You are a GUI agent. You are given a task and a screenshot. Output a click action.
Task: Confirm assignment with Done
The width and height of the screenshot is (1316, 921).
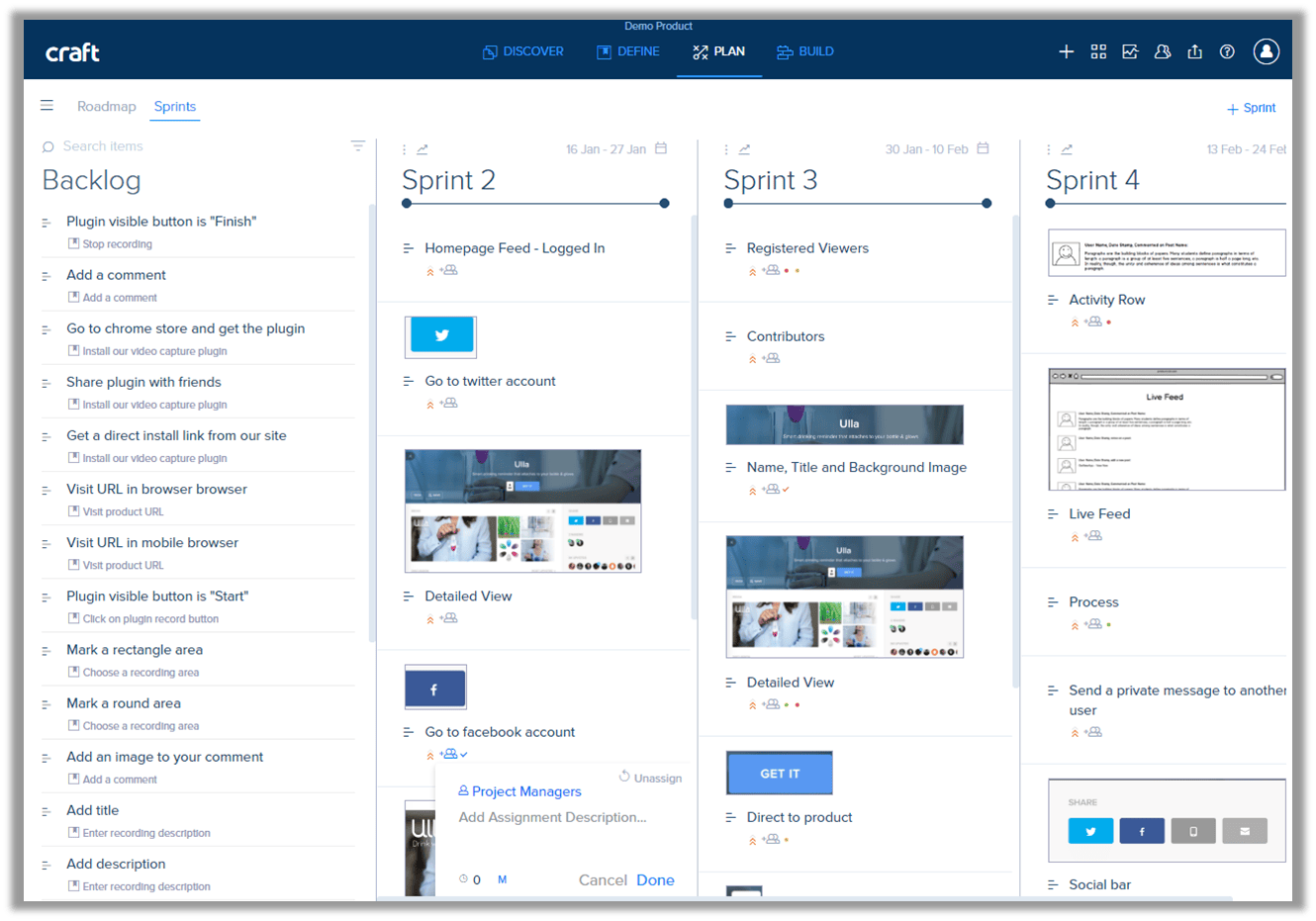point(655,880)
